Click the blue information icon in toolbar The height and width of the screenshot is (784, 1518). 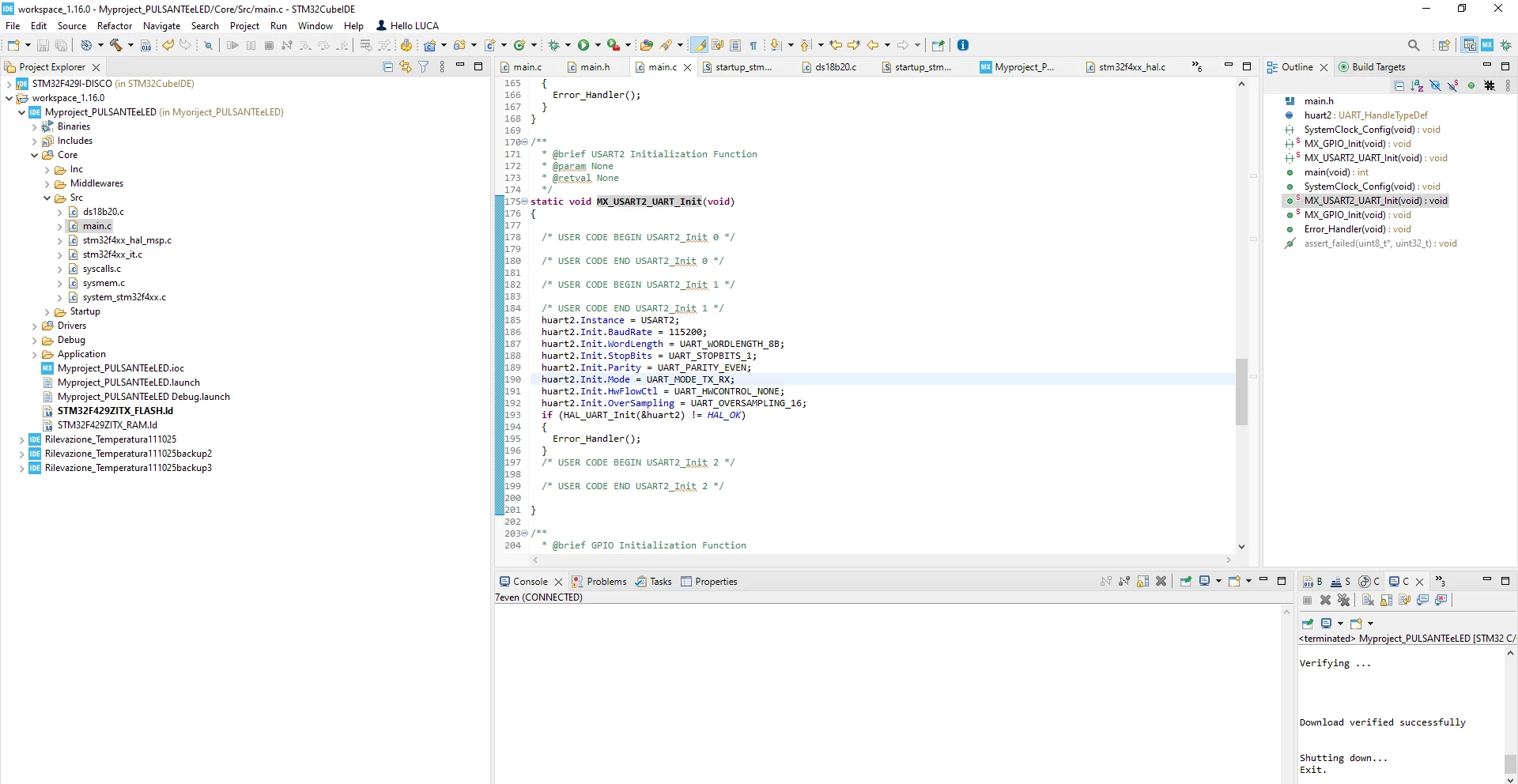[x=962, y=45]
